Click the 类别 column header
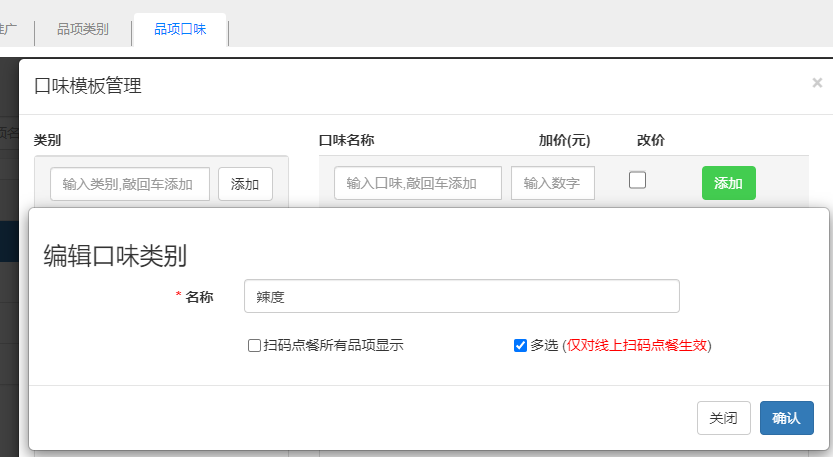 coord(48,141)
